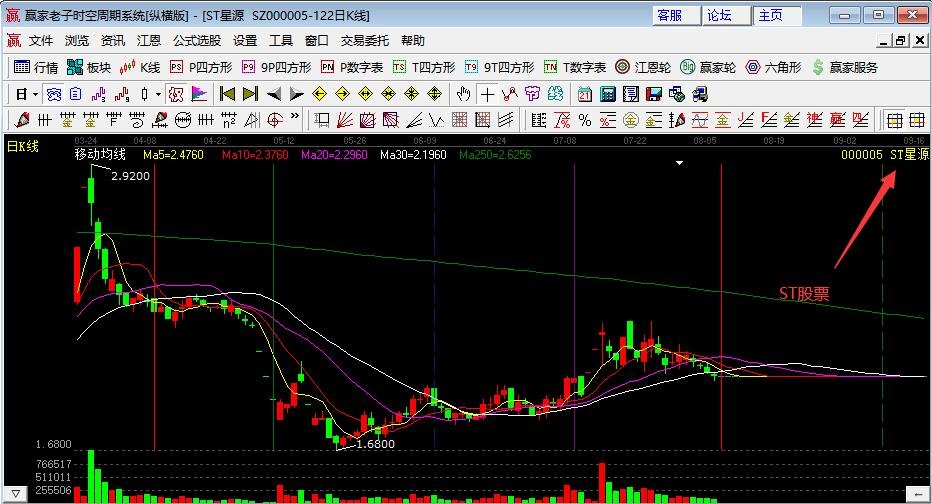Open the 六角形 hexagon tool
Screen dimensions: 932x504
coord(773,67)
